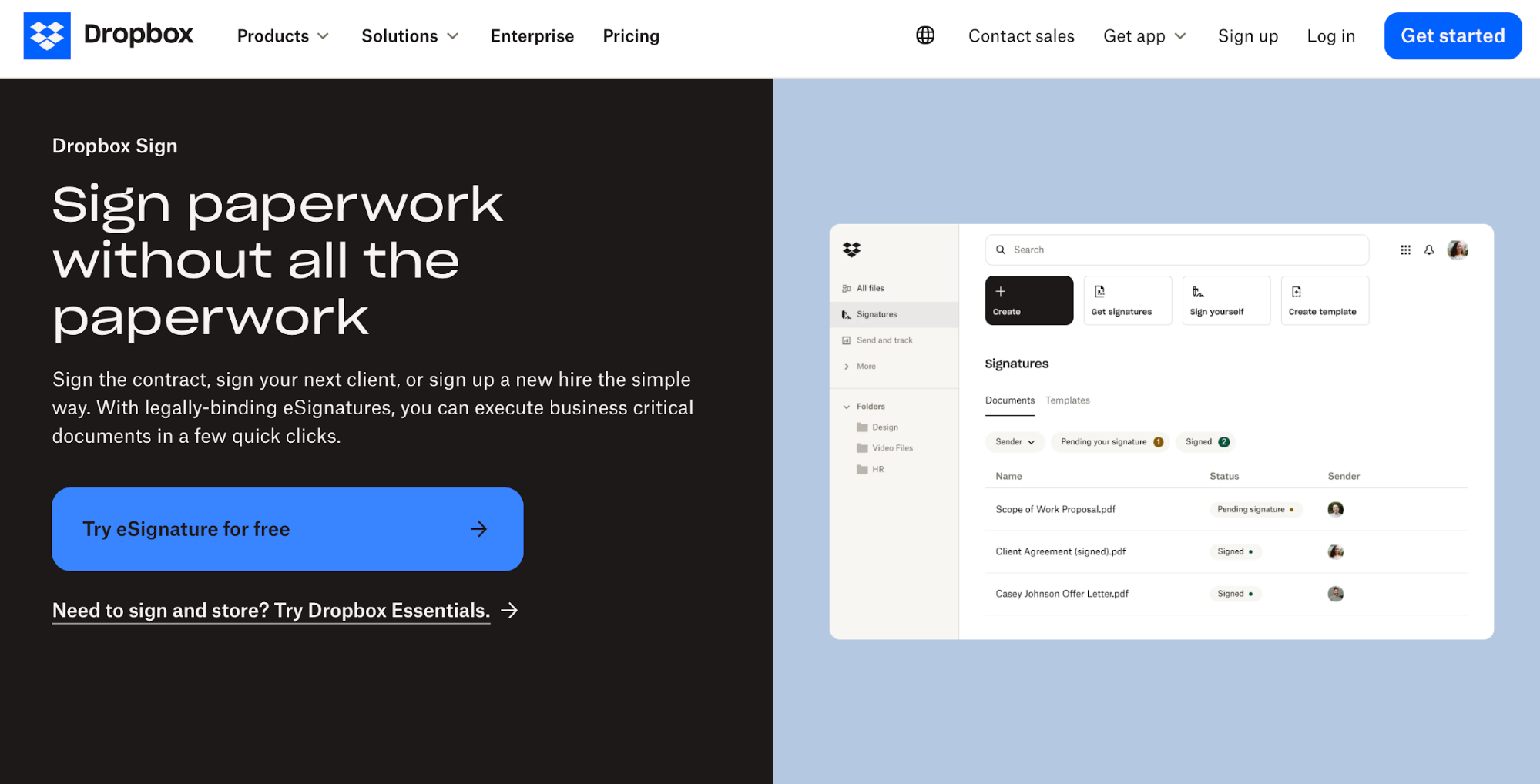Click the Get signatures document icon
The image size is (1540, 784).
[1099, 291]
